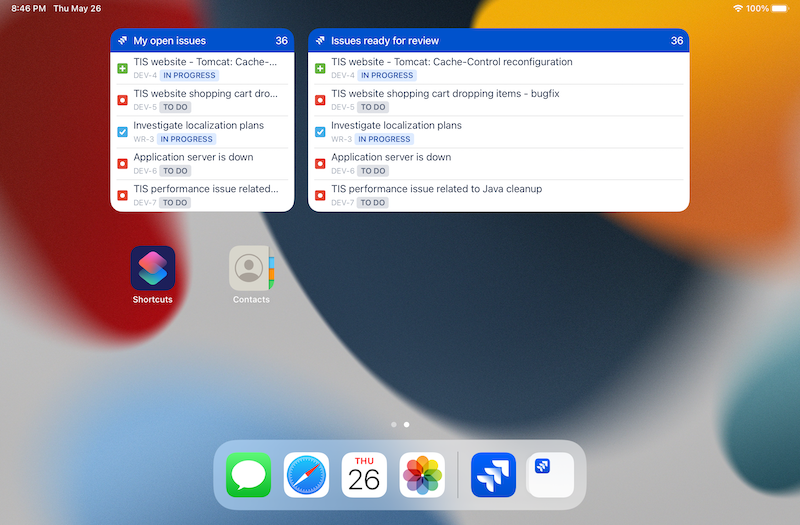Image resolution: width=800 pixels, height=525 pixels.
Task: Tap TO DO badge for DEV-7 in My open issues
Action: pos(175,203)
